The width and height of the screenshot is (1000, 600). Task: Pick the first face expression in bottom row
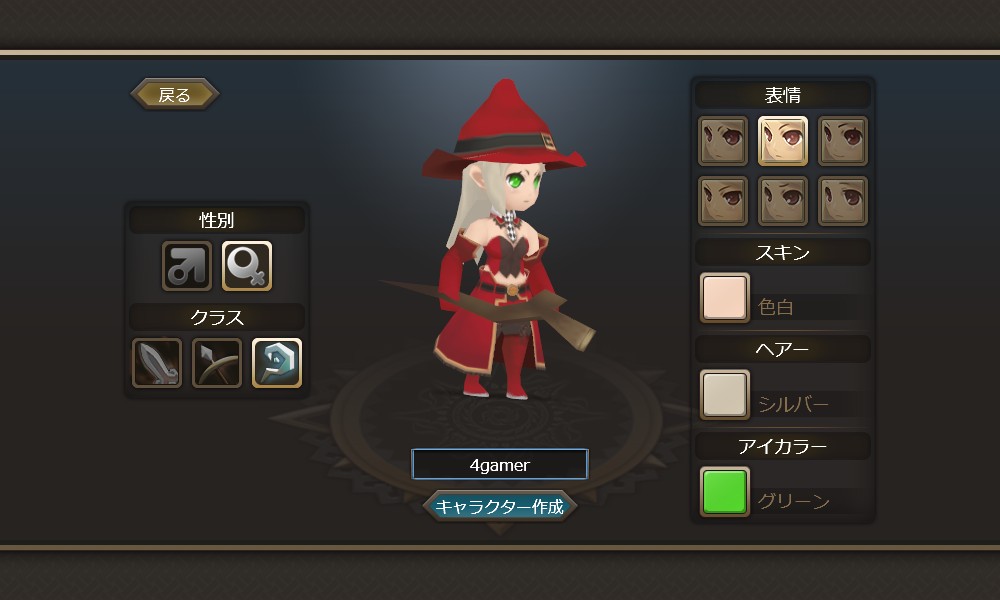pos(723,201)
